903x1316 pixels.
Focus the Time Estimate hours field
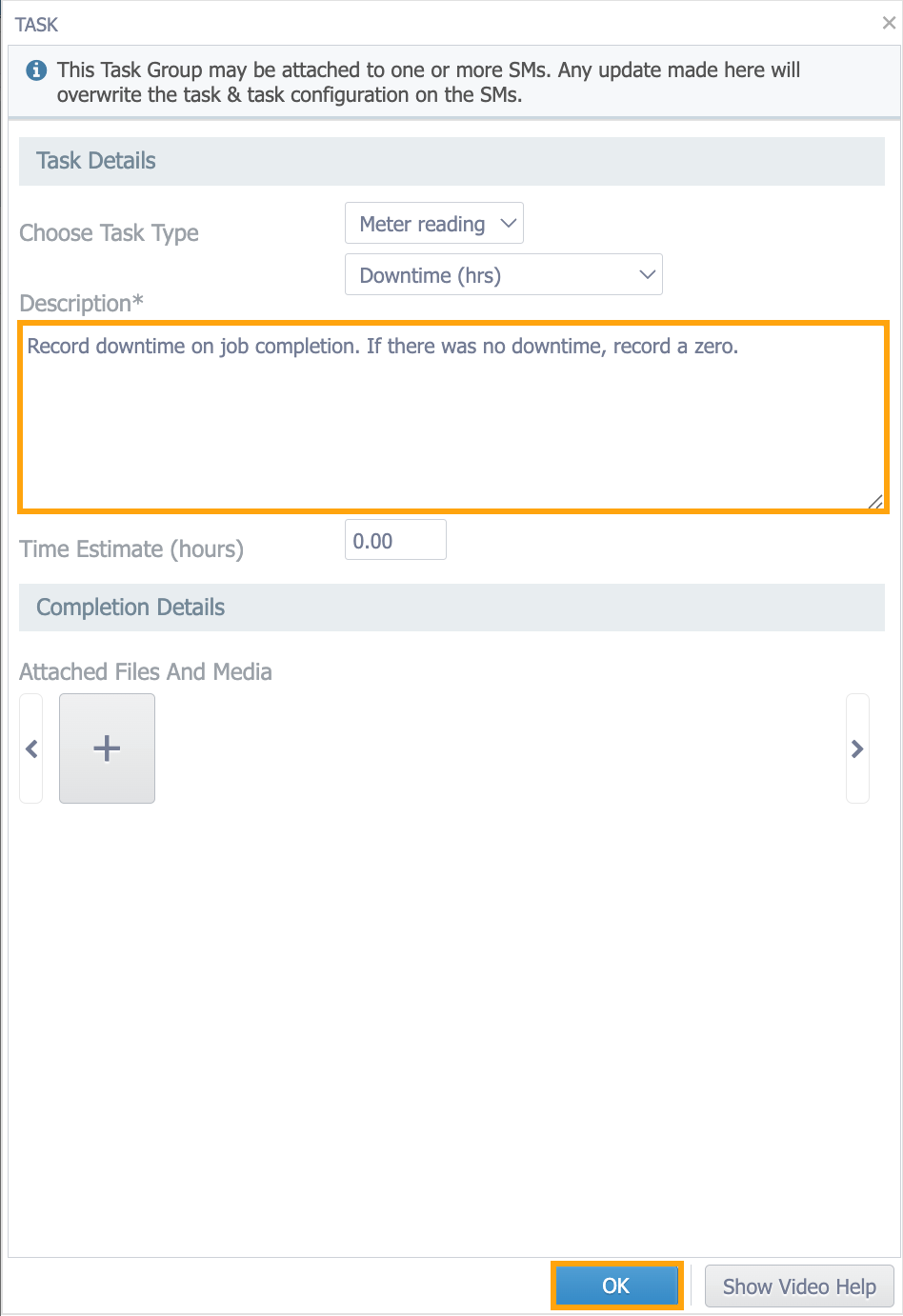tap(395, 540)
